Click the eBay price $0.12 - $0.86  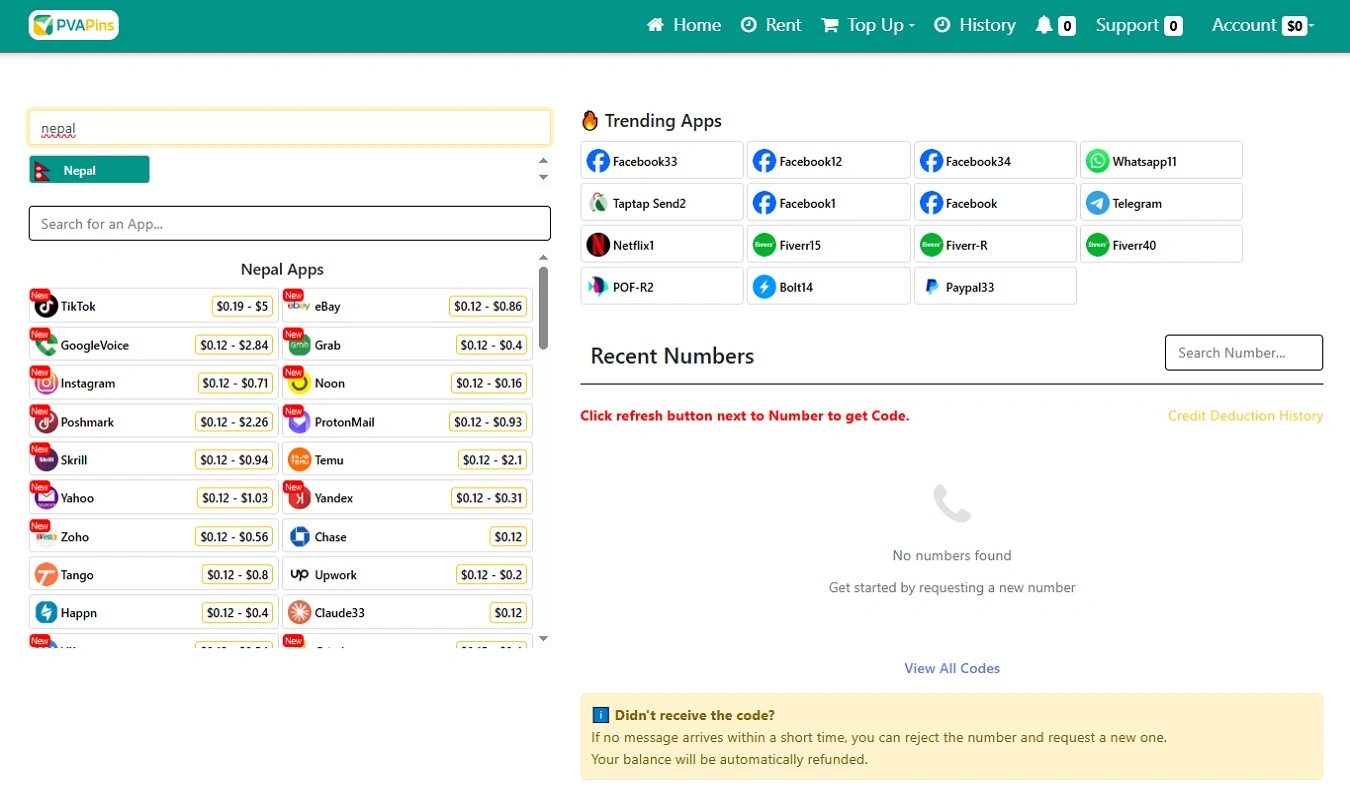488,306
